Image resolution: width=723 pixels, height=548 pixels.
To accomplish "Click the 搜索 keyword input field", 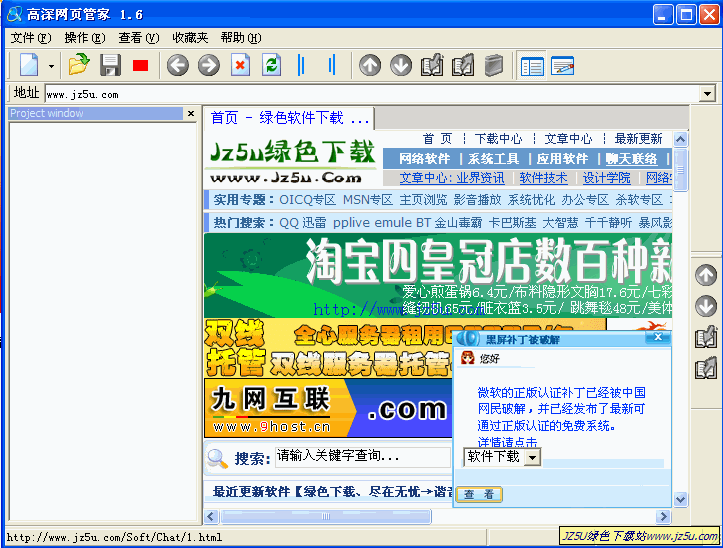I will pyautogui.click(x=362, y=457).
